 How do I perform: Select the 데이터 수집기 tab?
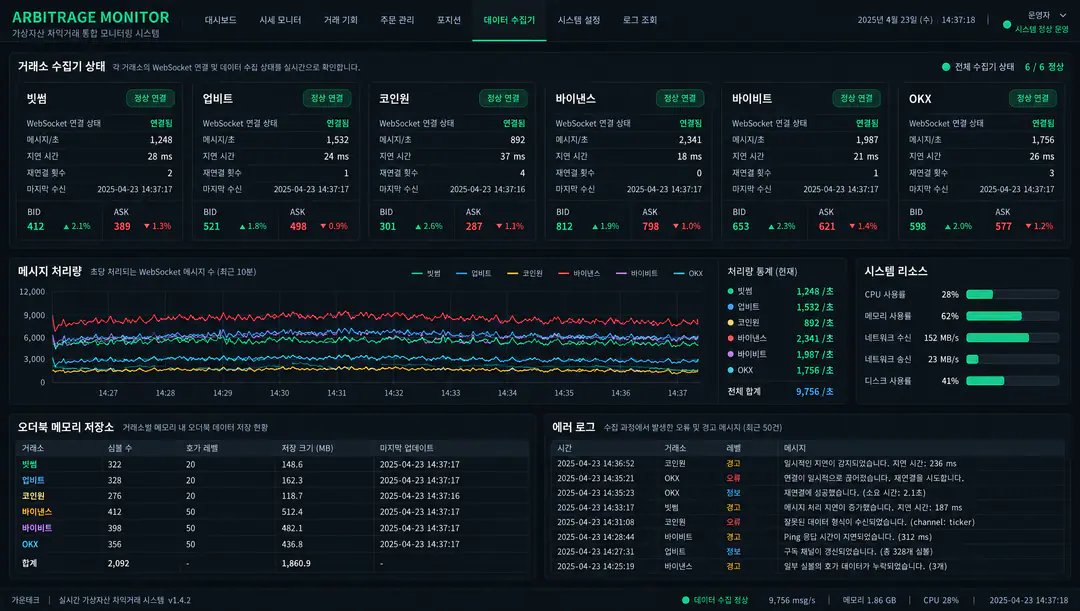(509, 20)
